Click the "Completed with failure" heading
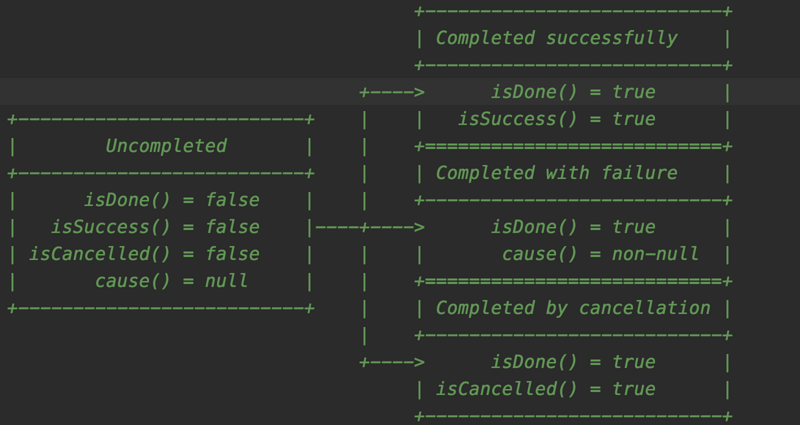The image size is (800, 425). click(556, 173)
